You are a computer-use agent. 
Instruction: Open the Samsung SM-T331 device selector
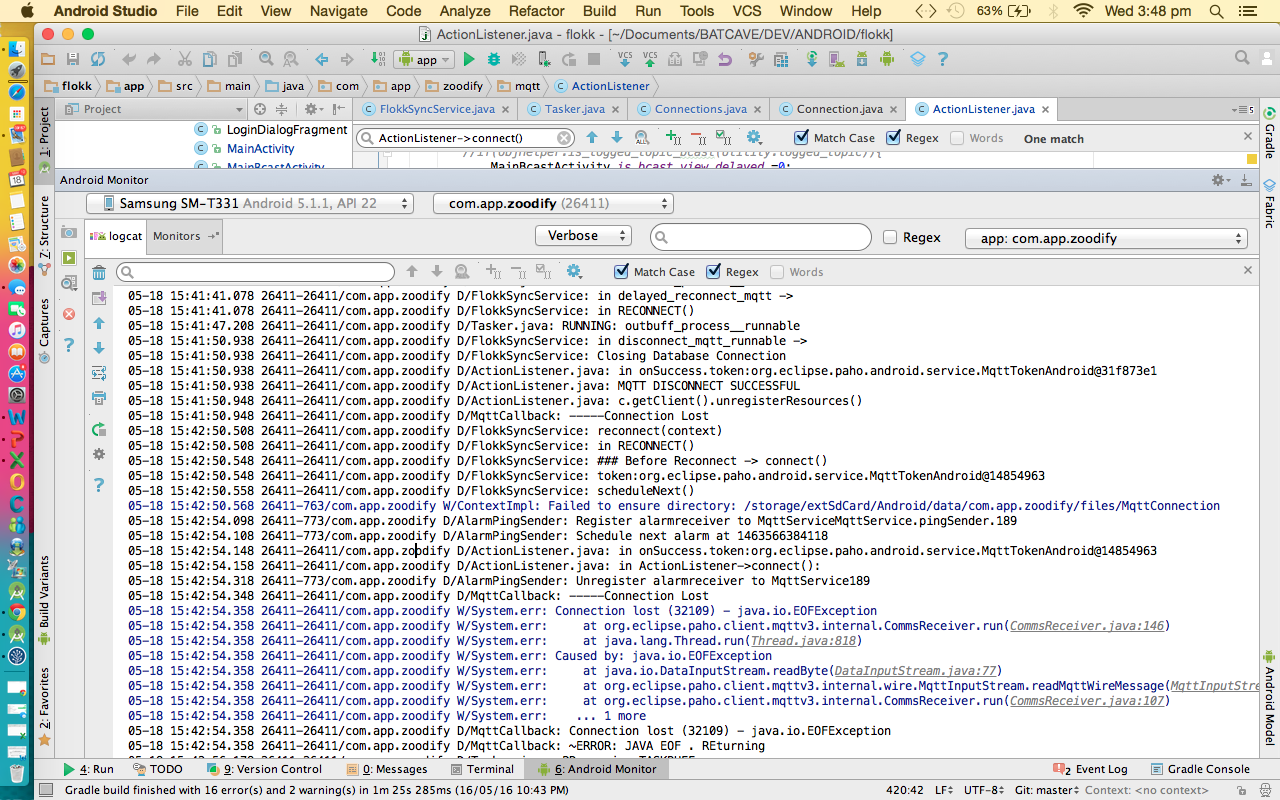point(249,204)
